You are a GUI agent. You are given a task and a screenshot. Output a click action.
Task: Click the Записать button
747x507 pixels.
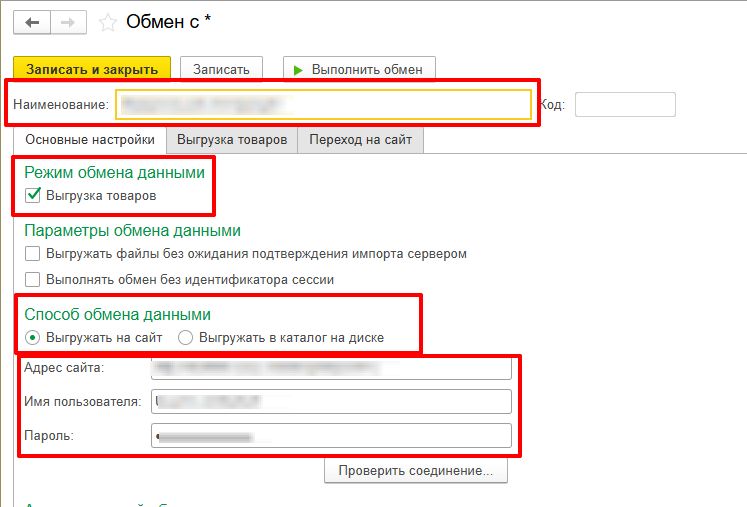click(221, 69)
